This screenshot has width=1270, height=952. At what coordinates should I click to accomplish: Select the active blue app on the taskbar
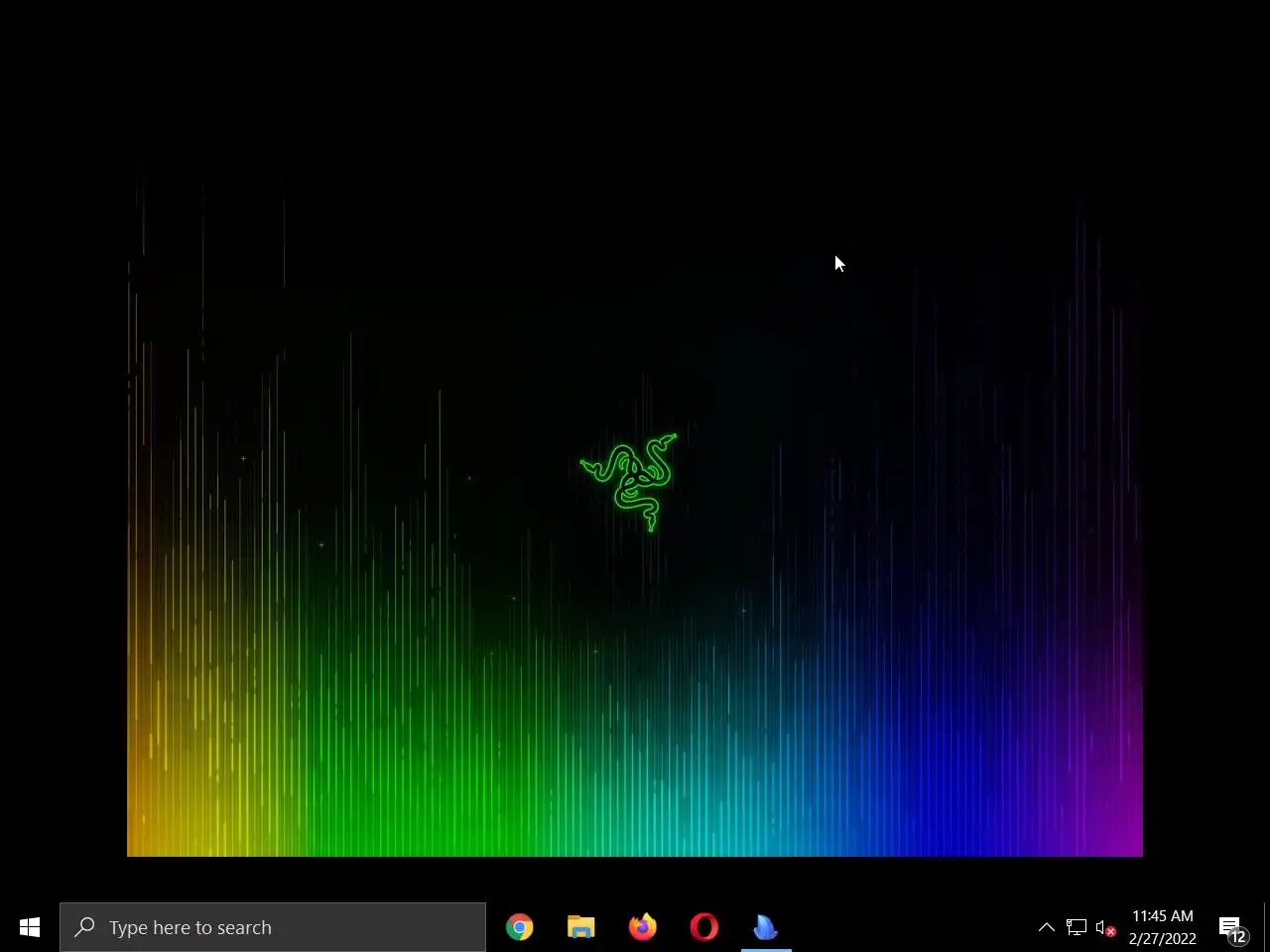pyautogui.click(x=766, y=927)
